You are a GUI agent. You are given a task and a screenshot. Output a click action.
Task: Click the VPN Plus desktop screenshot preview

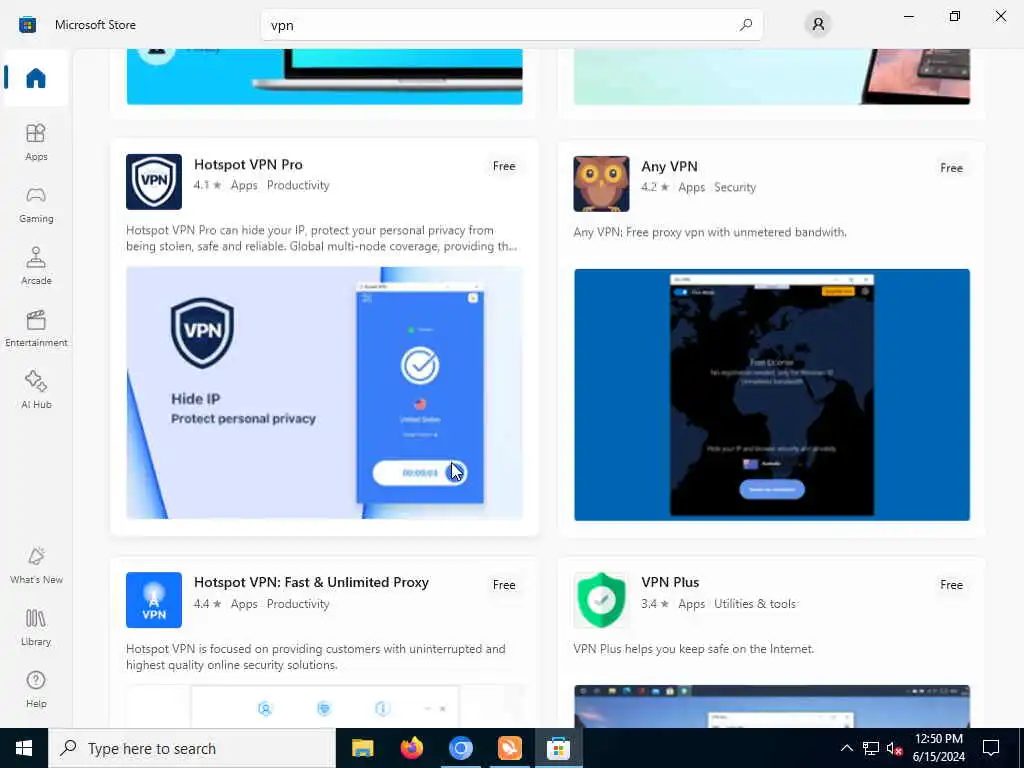772,706
